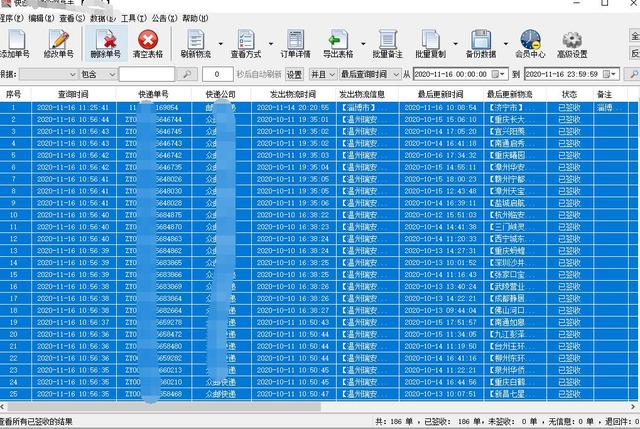
Task: Expand the 备份数据 dropdown arrow
Action: click(506, 44)
